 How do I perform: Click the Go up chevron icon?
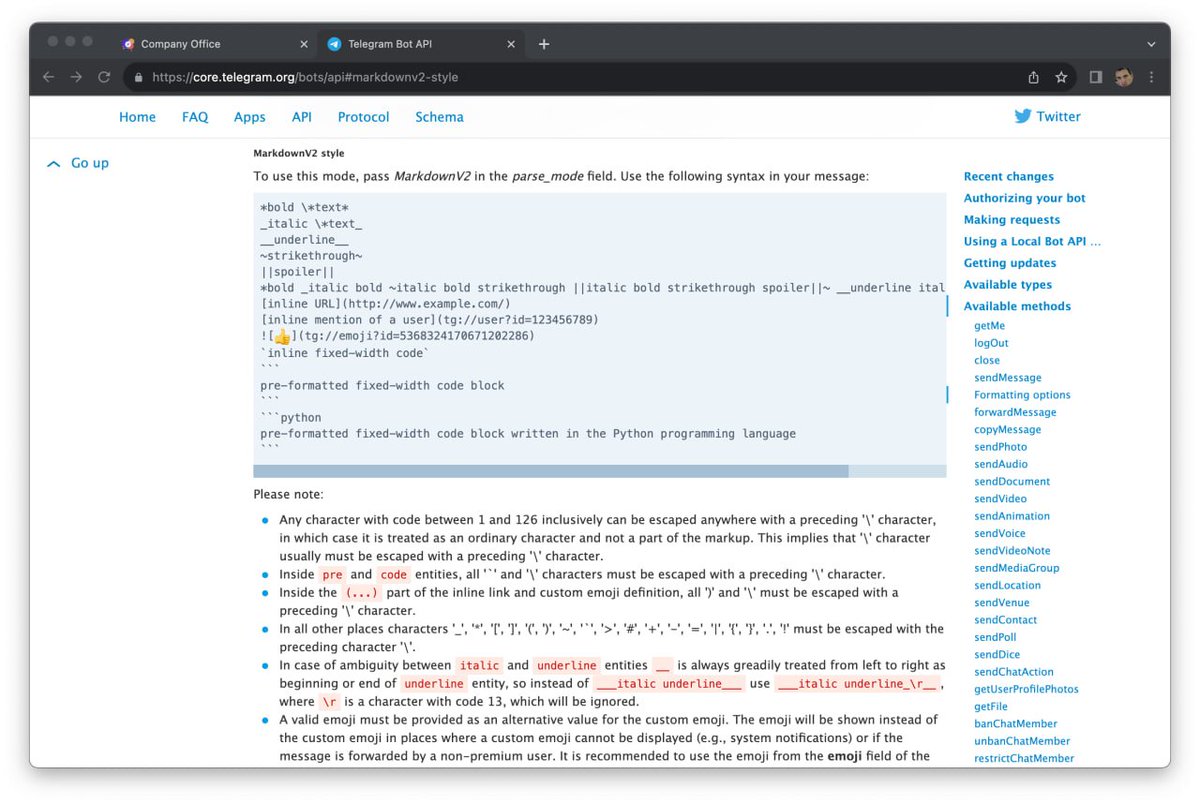coord(54,164)
